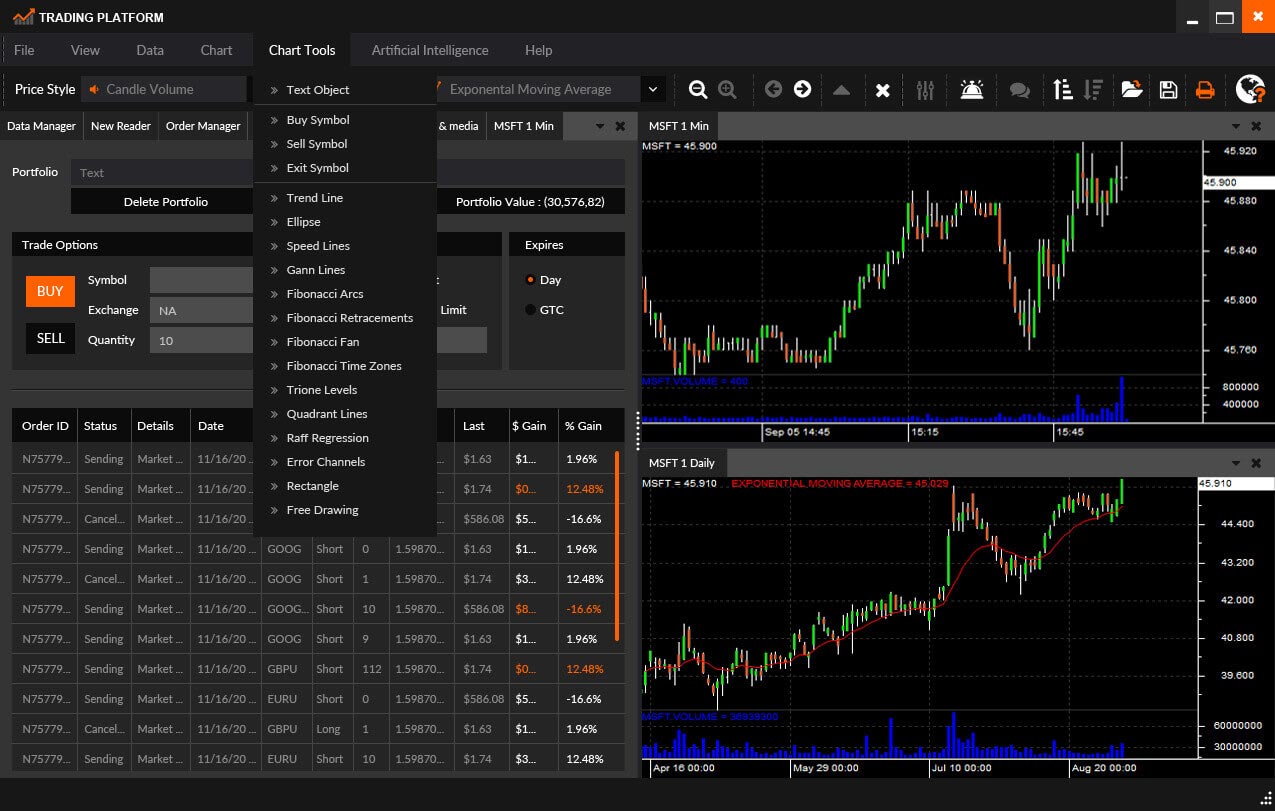Open the Data menu
The image size is (1275, 811).
pyautogui.click(x=150, y=50)
